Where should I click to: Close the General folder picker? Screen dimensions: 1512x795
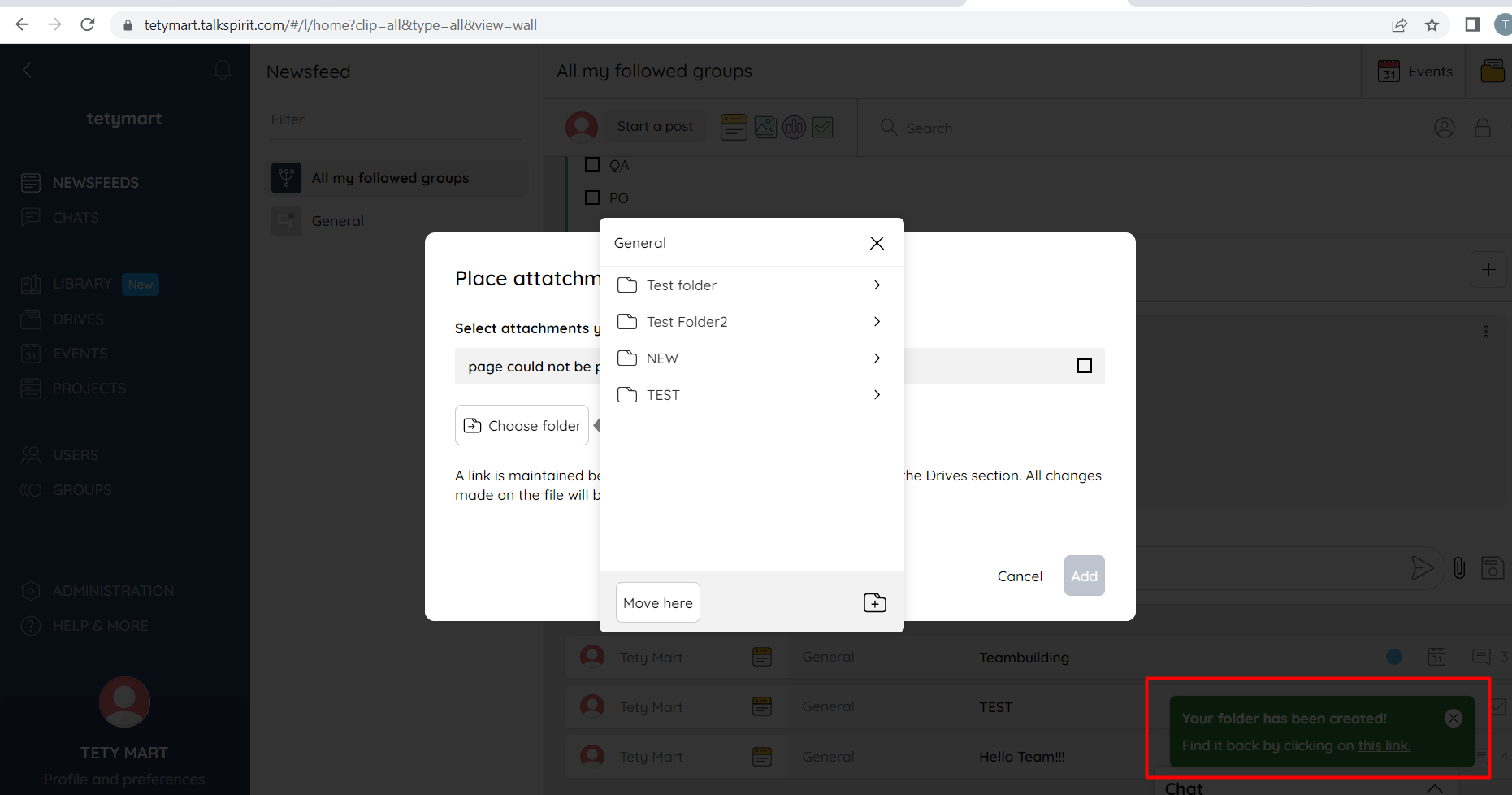pyautogui.click(x=877, y=243)
